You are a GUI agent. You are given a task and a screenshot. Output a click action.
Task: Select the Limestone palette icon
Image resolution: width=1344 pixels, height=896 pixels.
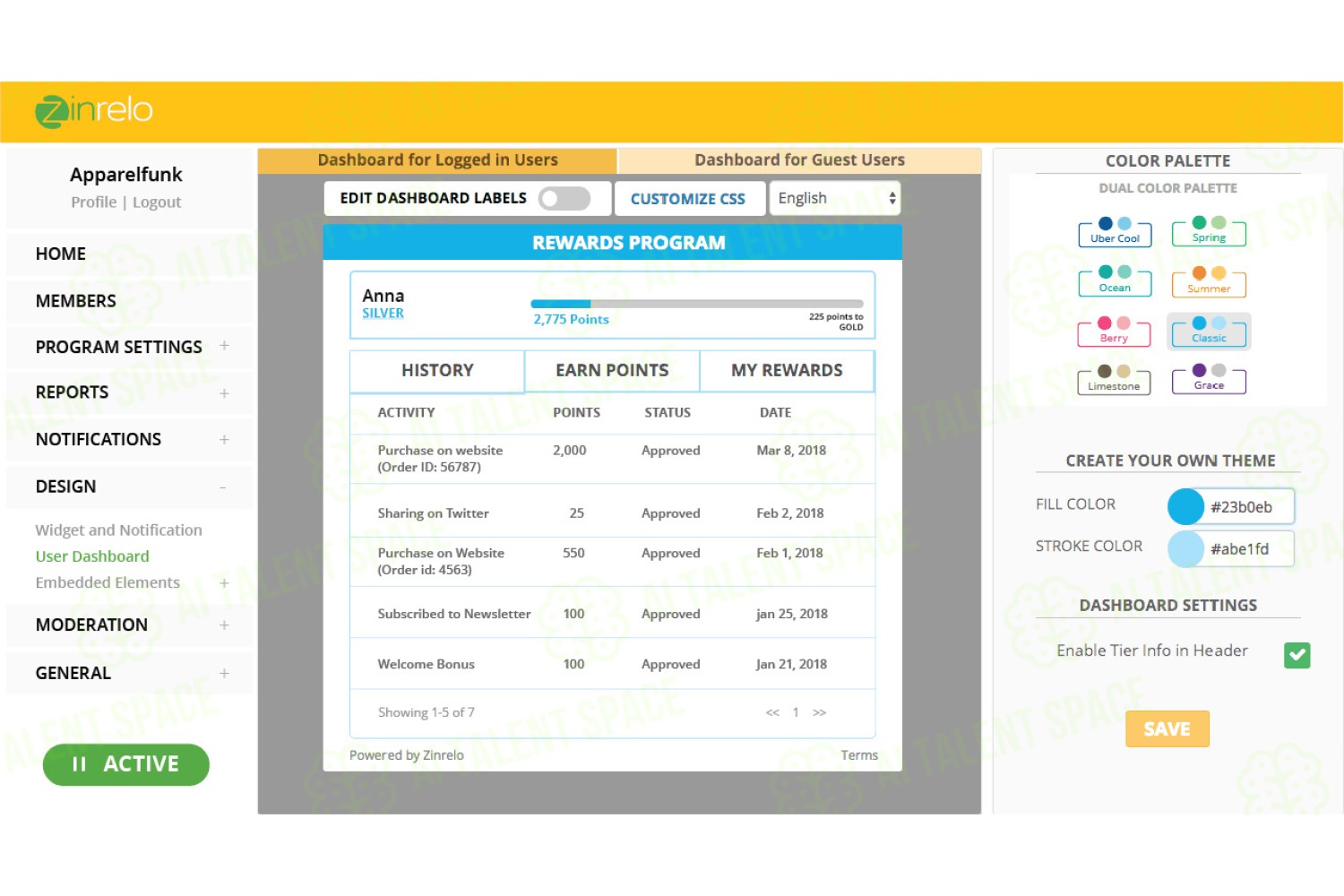[1114, 379]
